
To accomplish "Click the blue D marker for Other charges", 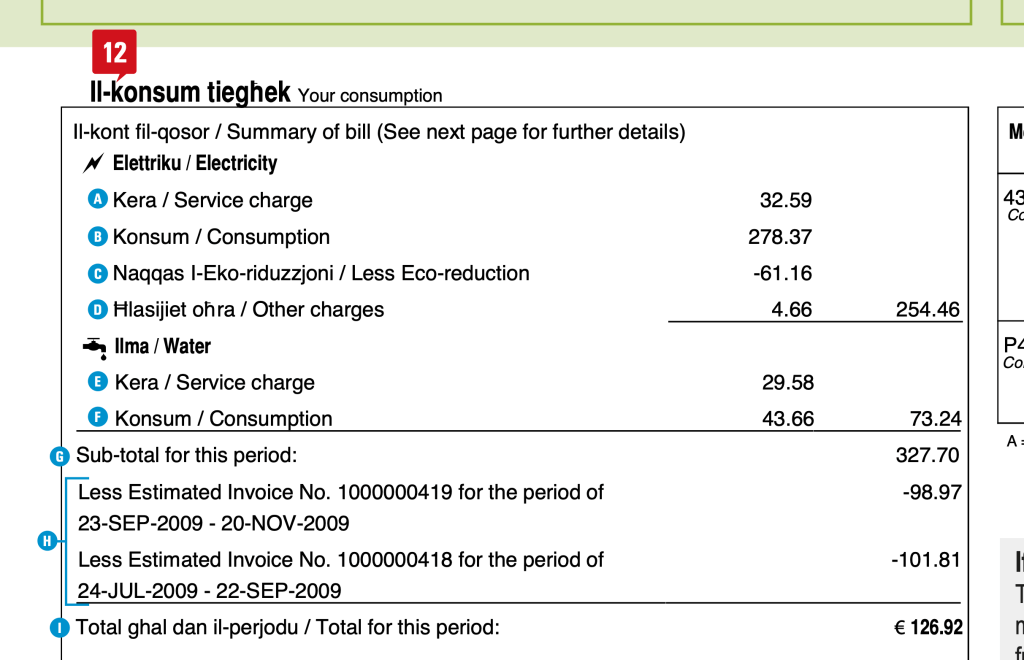I will coord(98,310).
